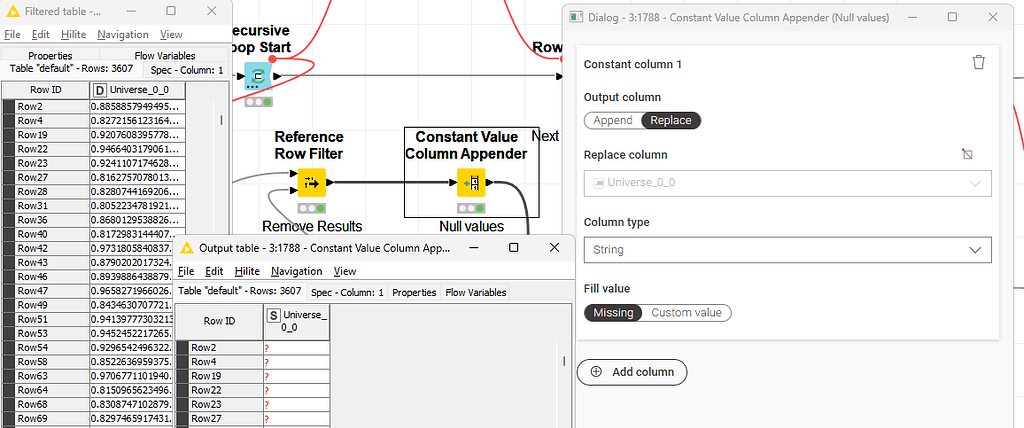Screen dimensions: 1024x428
Task: Click the S type icon in Output table header
Action: coord(274,315)
